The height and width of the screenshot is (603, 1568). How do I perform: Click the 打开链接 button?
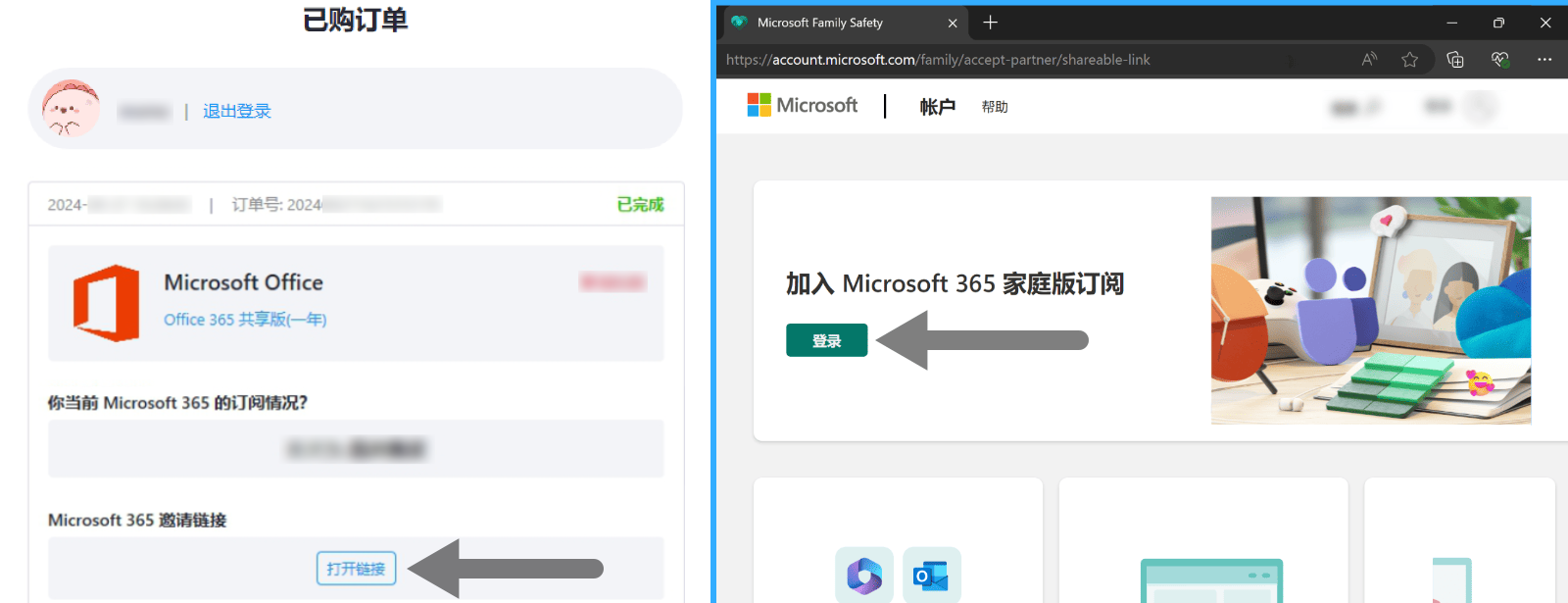tap(356, 568)
